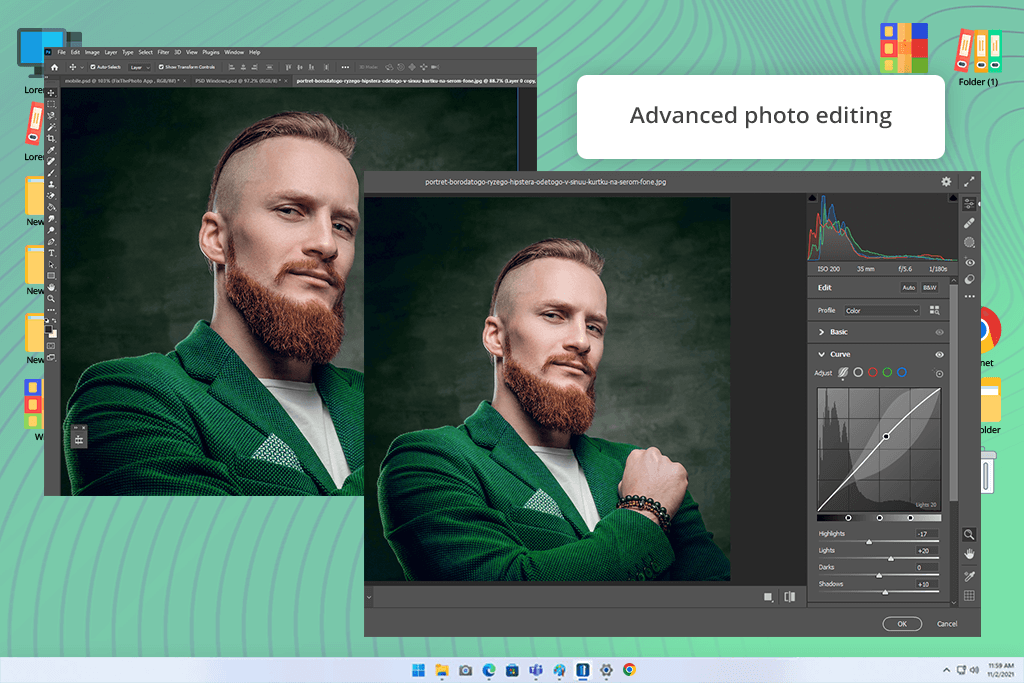Select the Lasso tool

[x=51, y=116]
